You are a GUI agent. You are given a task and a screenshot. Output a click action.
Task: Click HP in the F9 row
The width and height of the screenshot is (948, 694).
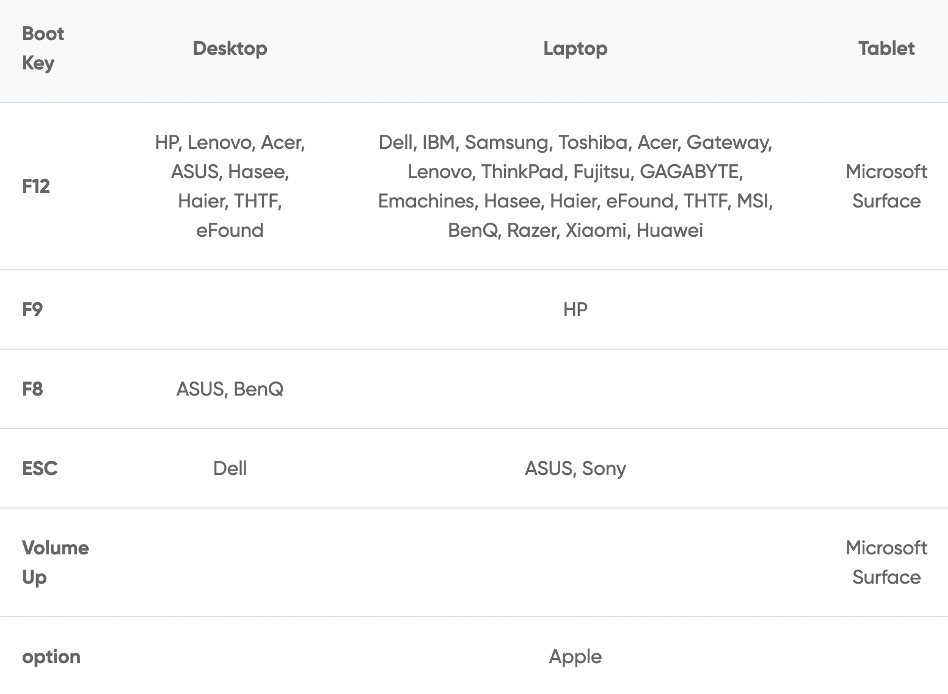(x=575, y=309)
